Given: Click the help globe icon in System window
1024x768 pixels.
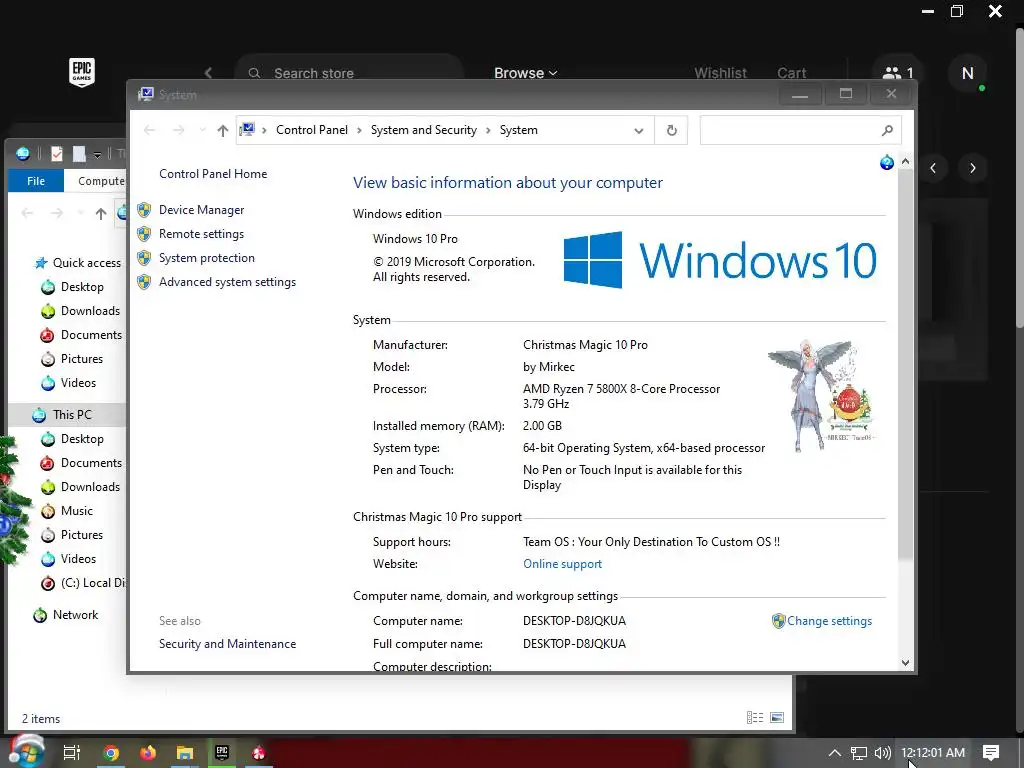Looking at the screenshot, I should point(886,162).
